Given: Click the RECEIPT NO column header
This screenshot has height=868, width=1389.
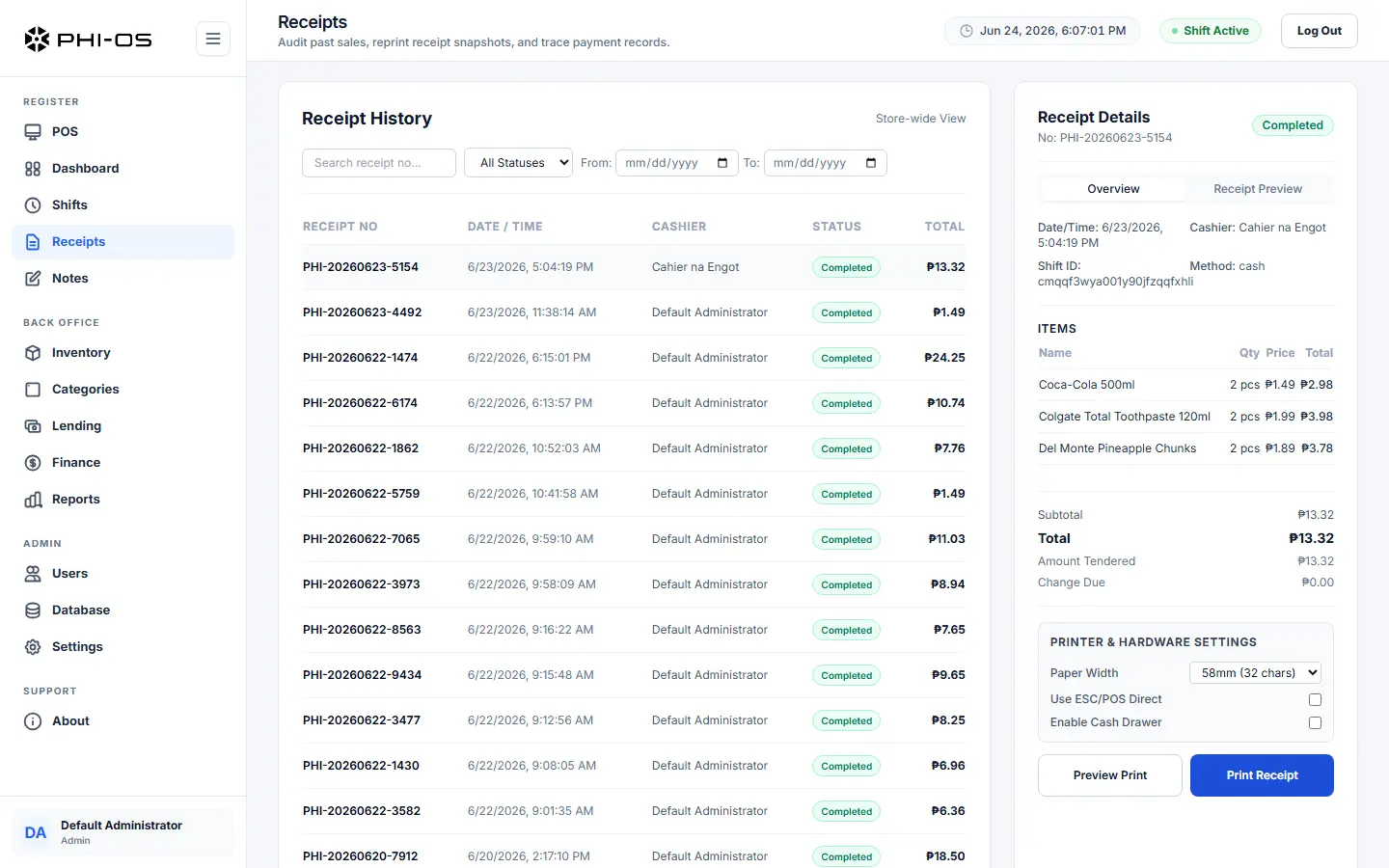Looking at the screenshot, I should pos(340,227).
